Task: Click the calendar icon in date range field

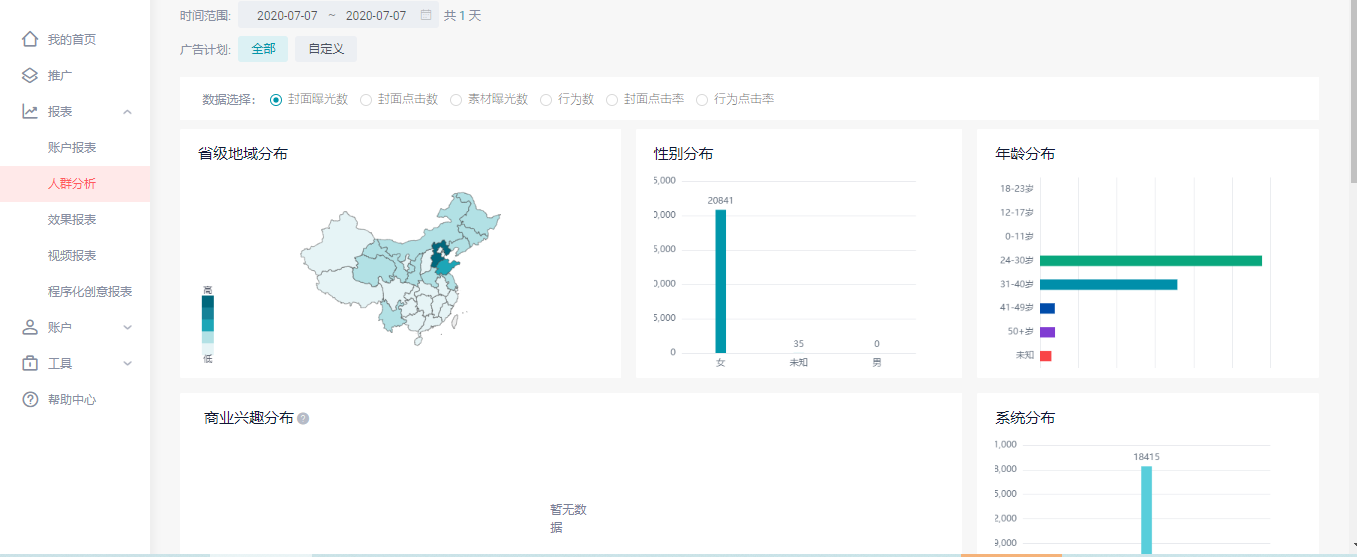Action: point(426,15)
